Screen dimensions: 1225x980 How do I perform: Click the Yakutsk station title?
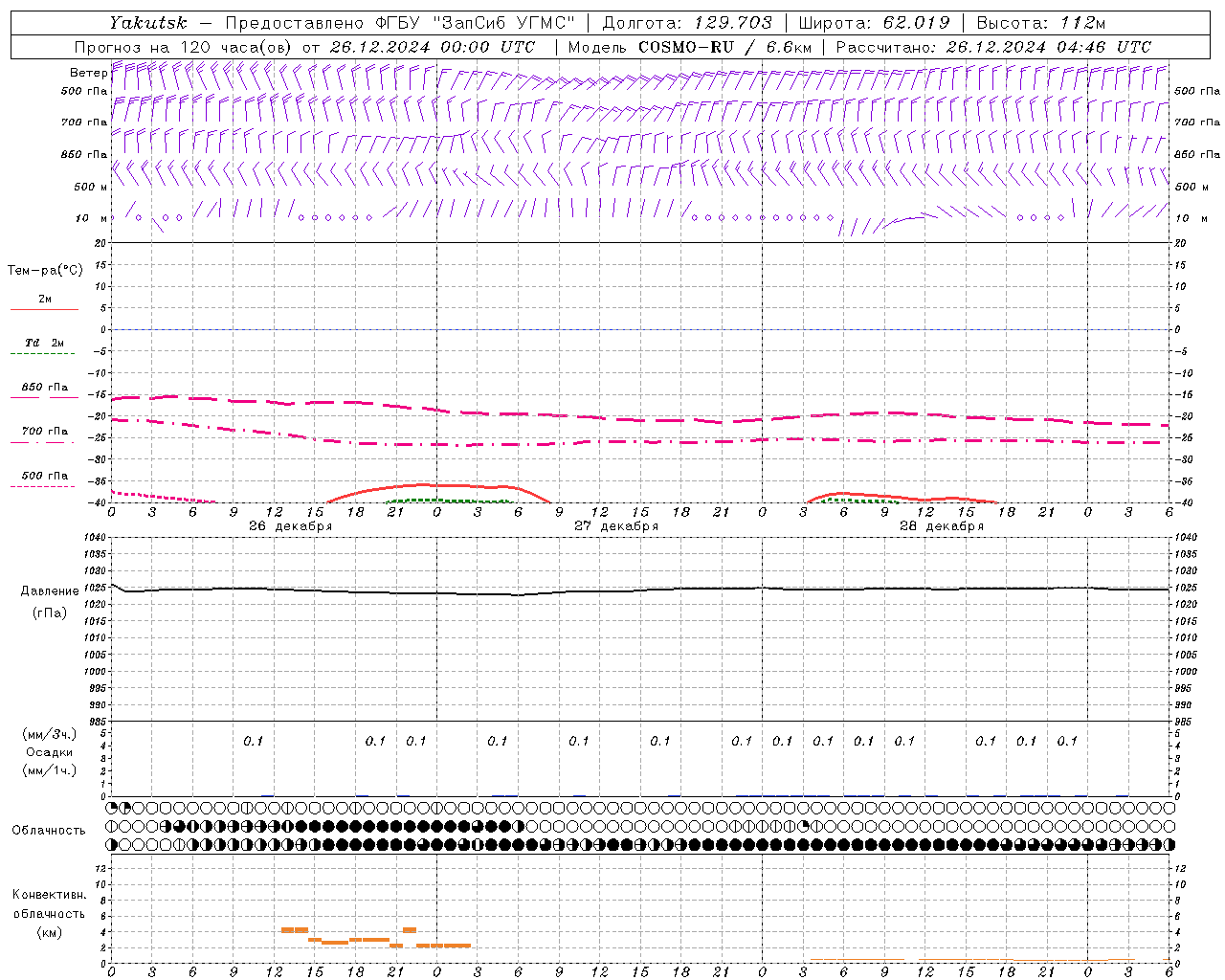(148, 23)
